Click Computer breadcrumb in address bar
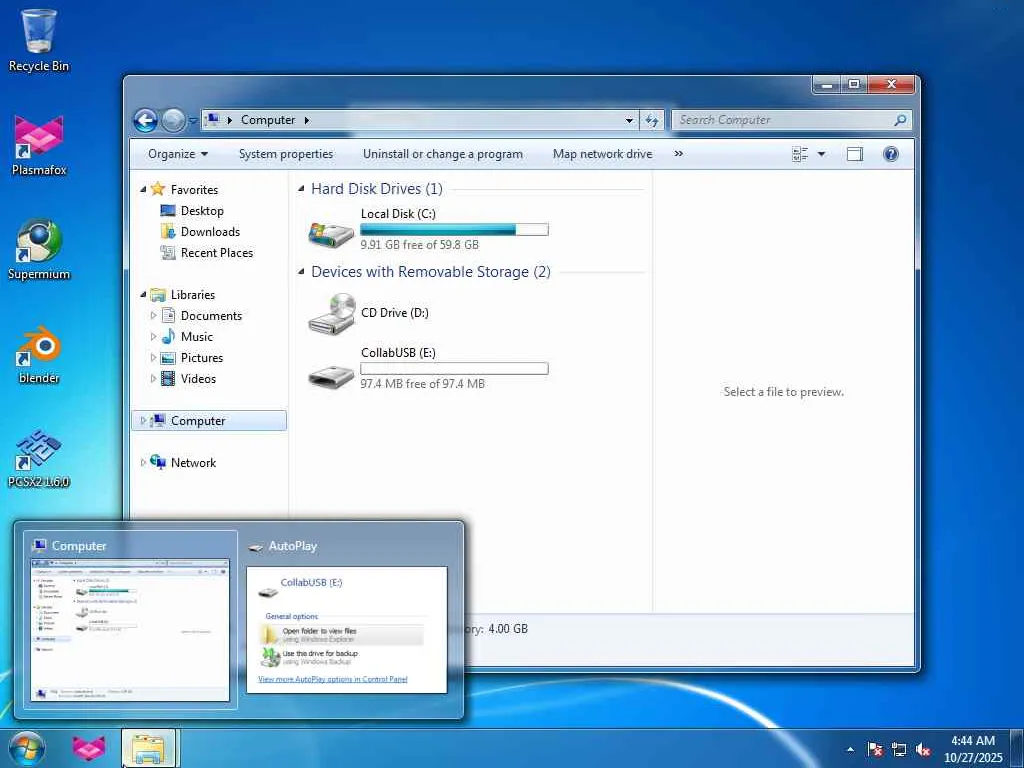 coord(268,120)
